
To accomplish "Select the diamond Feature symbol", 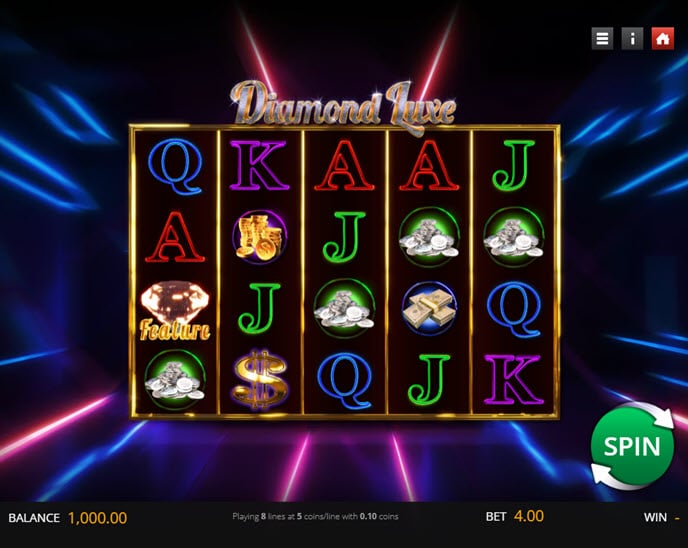I will [175, 311].
